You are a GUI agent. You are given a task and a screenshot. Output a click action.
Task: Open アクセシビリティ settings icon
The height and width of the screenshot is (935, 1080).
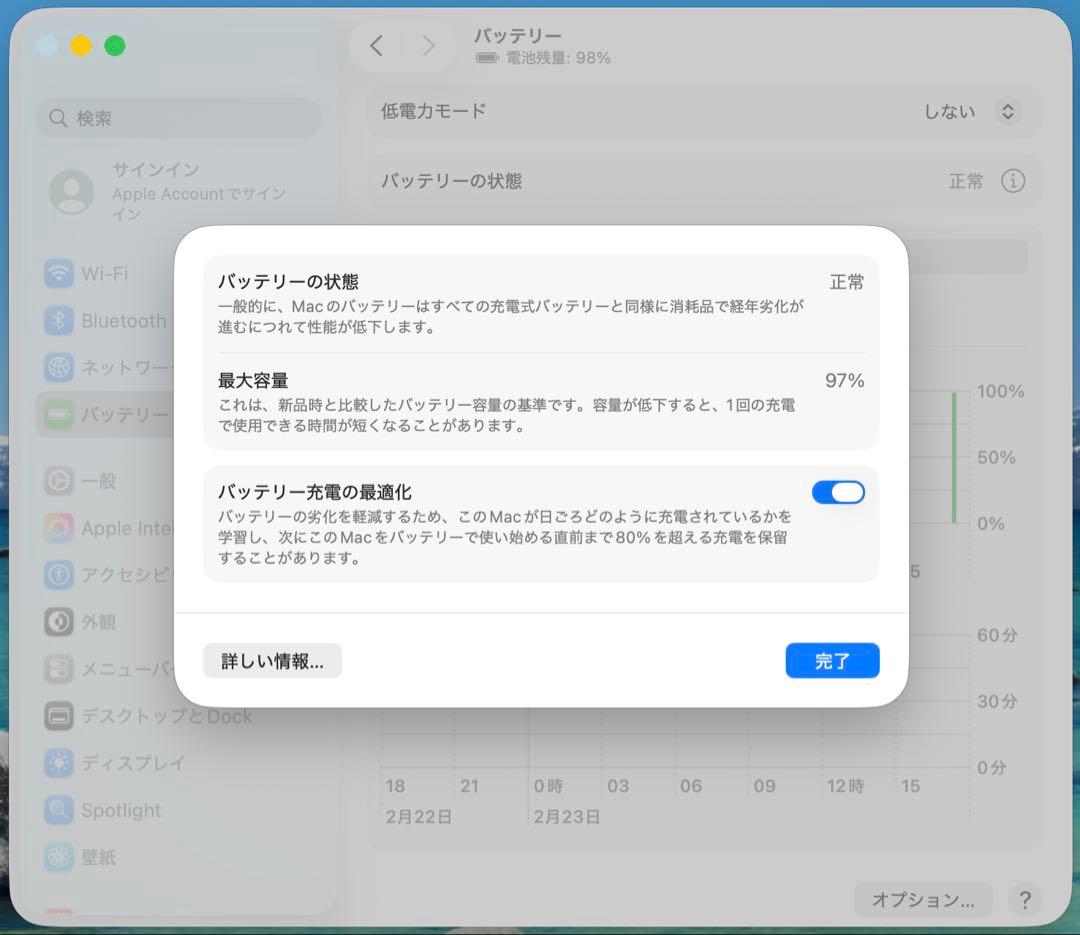[60, 574]
